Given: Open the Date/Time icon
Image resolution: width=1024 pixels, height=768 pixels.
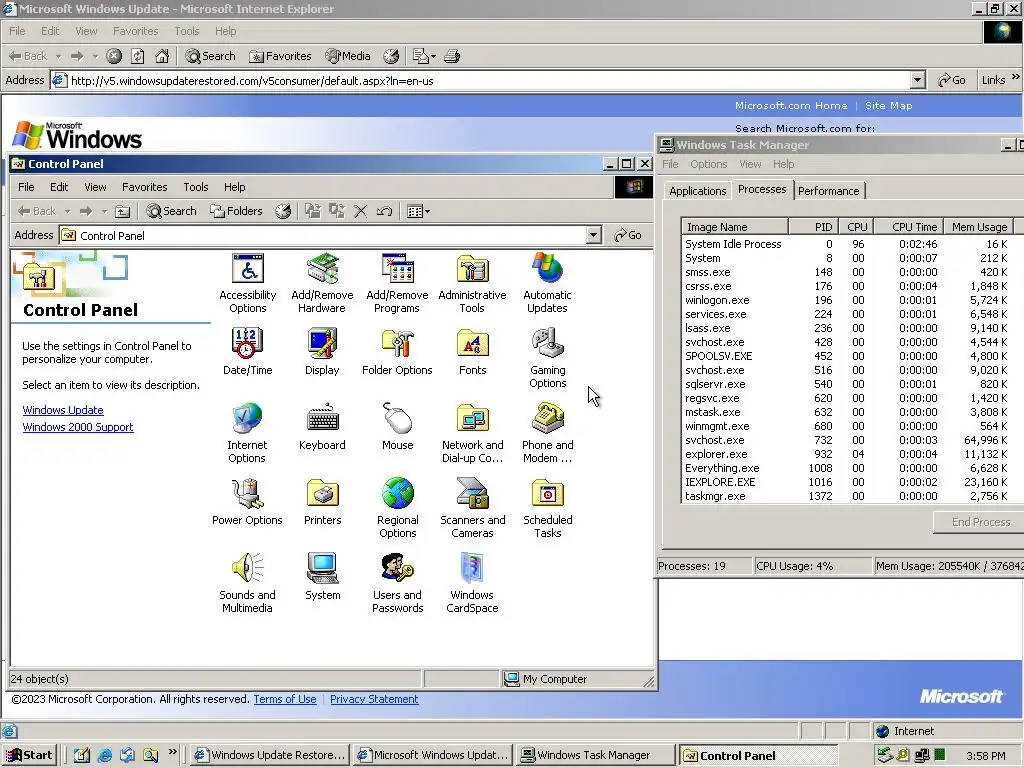Looking at the screenshot, I should [247, 352].
